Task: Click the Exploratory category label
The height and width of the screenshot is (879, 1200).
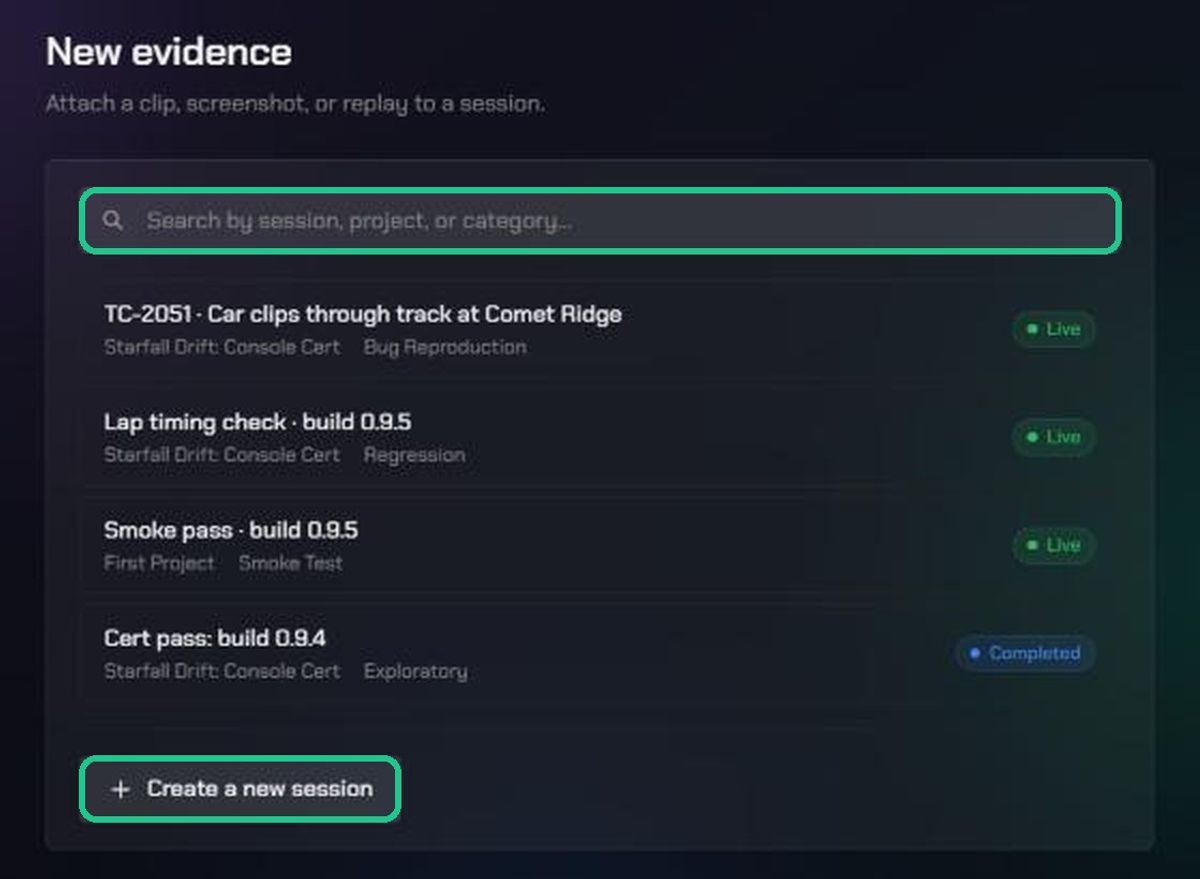Action: [x=415, y=671]
